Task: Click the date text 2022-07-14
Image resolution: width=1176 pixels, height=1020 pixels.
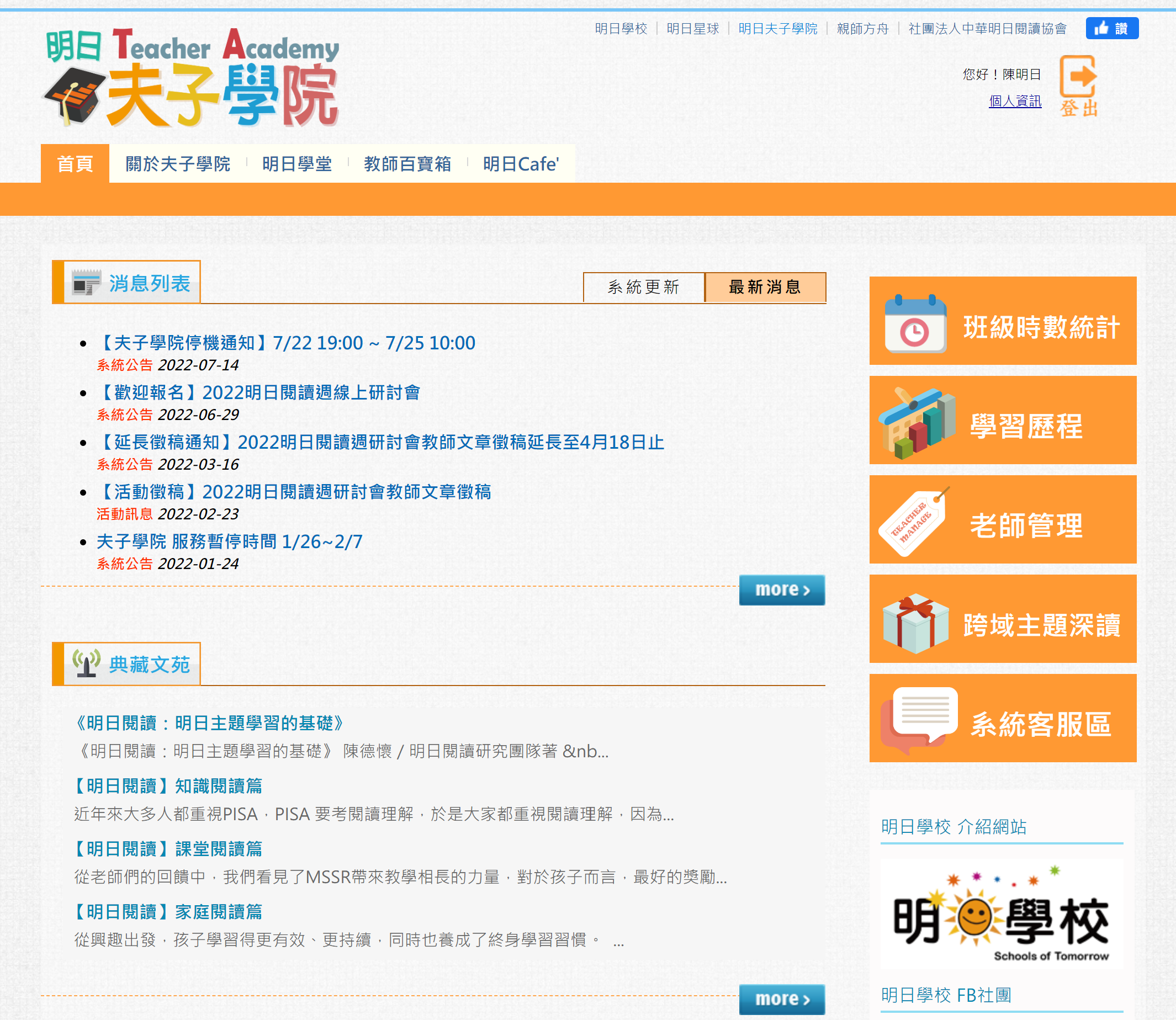Action: 198,365
